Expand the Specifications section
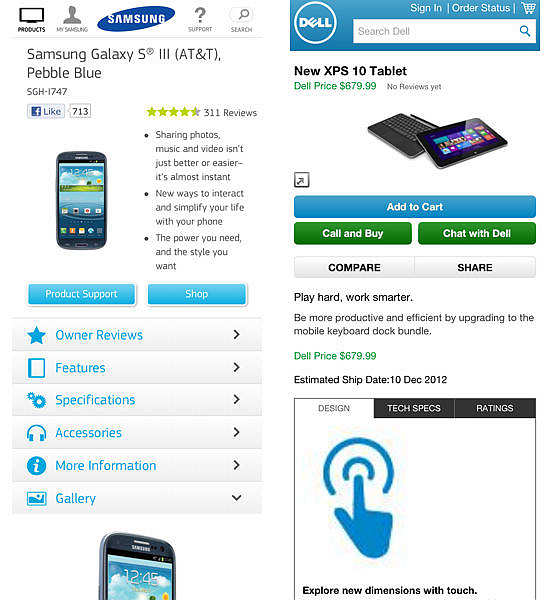Viewport: 550px width, 600px height. click(137, 400)
